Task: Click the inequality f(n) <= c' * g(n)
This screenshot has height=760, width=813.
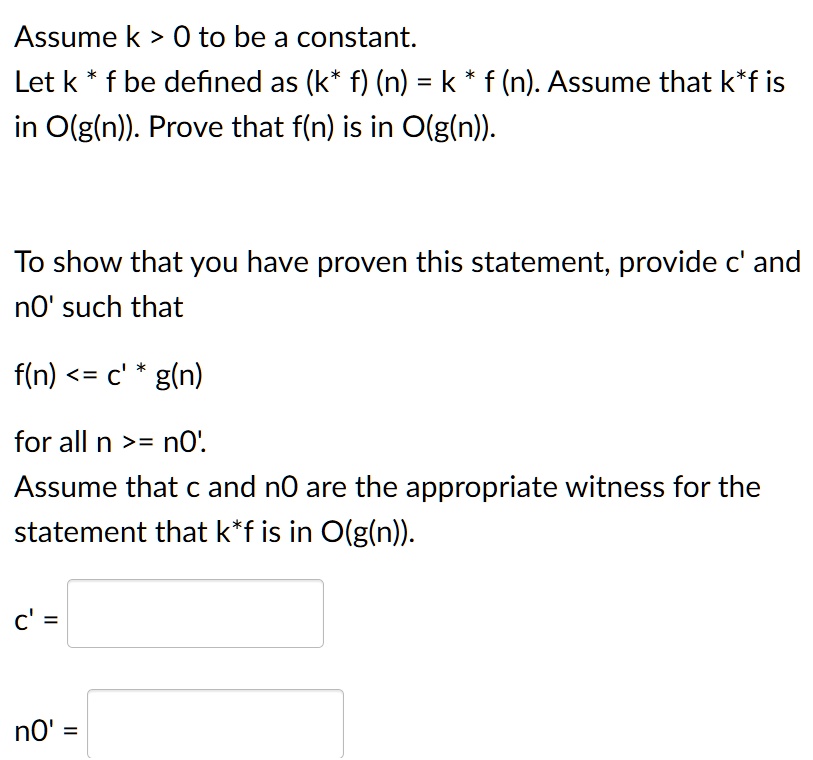Action: tap(108, 374)
